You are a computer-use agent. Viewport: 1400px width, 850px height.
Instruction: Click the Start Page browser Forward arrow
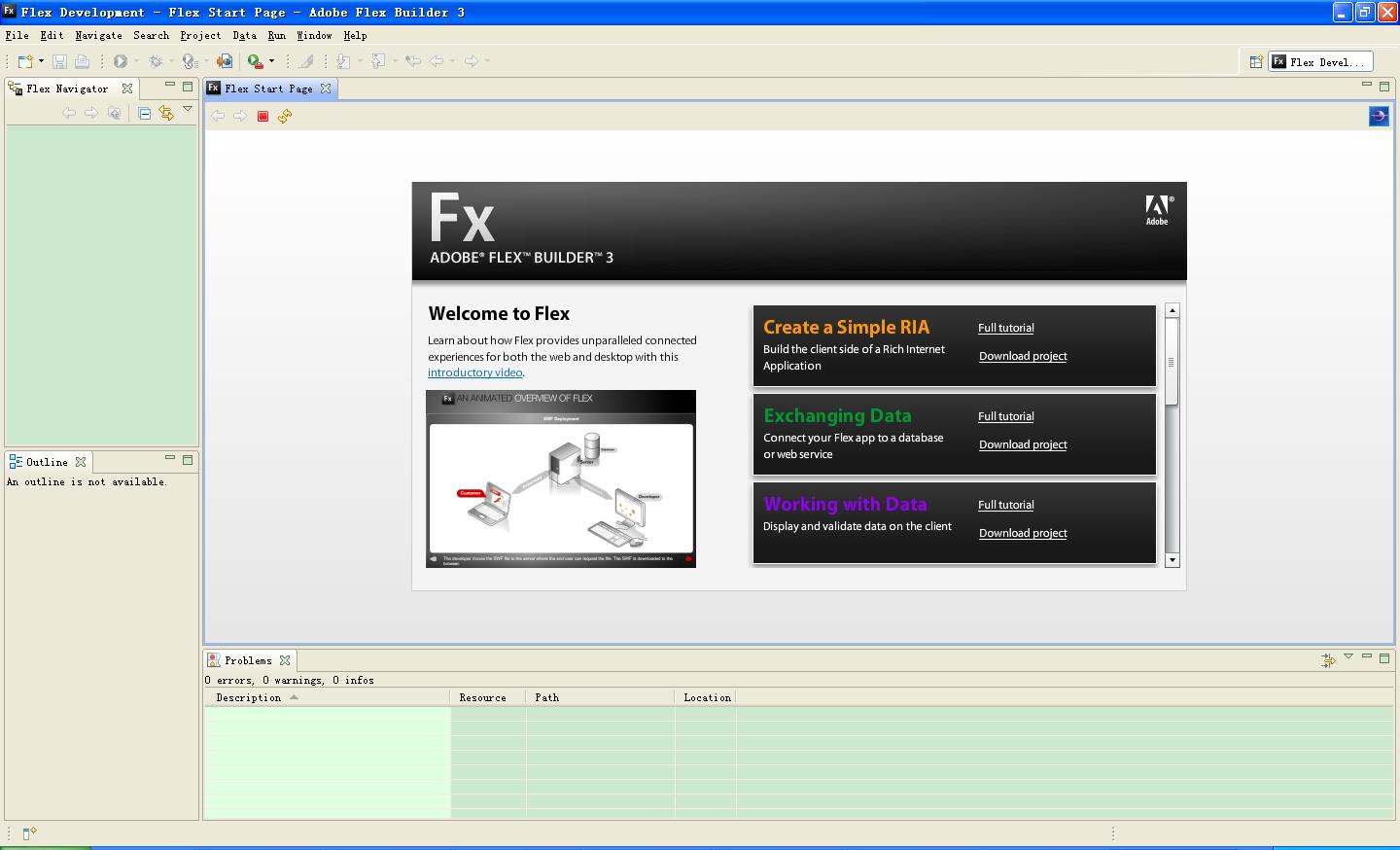point(240,116)
